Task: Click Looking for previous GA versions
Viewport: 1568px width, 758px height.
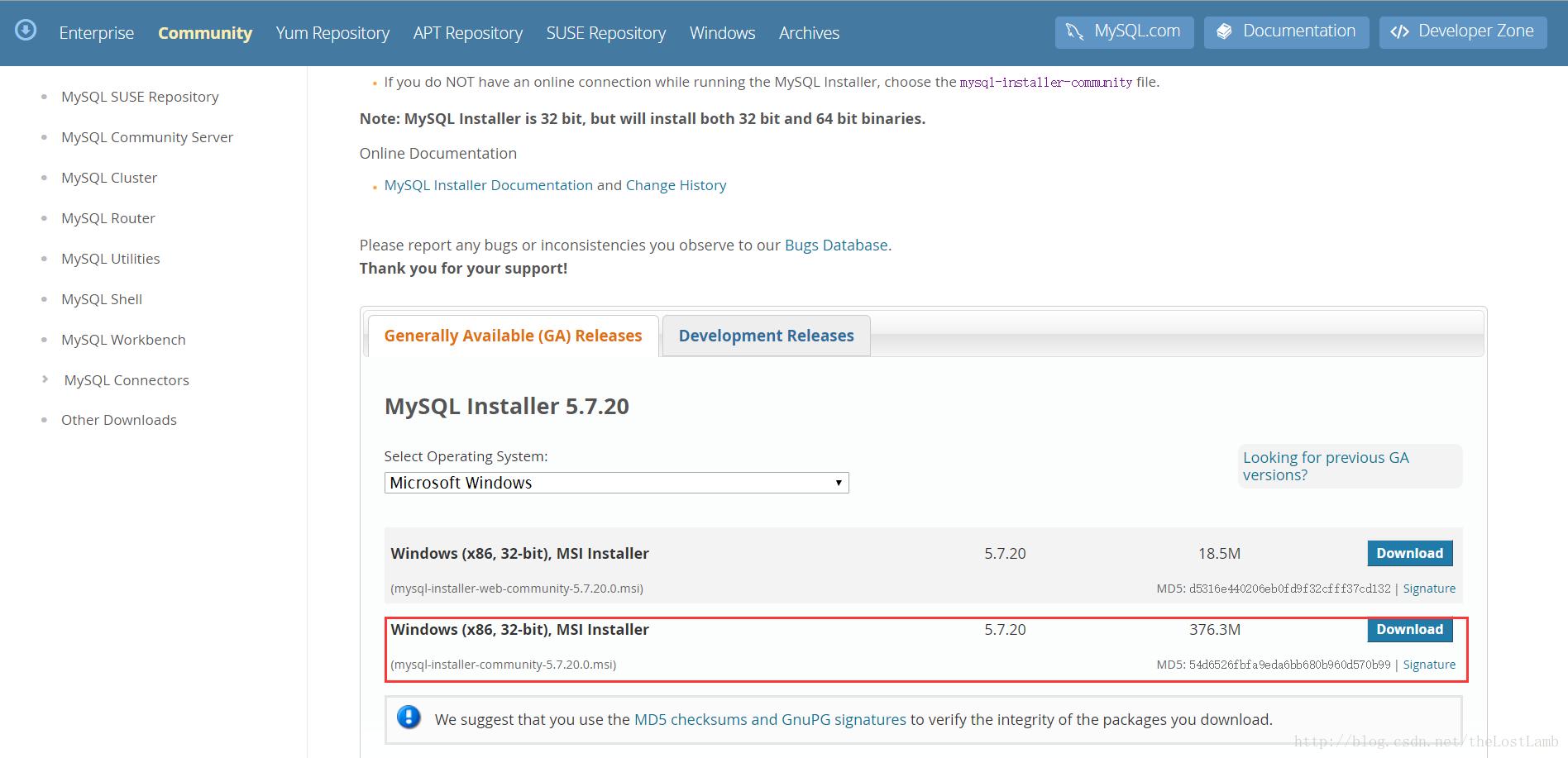Action: (x=1326, y=466)
